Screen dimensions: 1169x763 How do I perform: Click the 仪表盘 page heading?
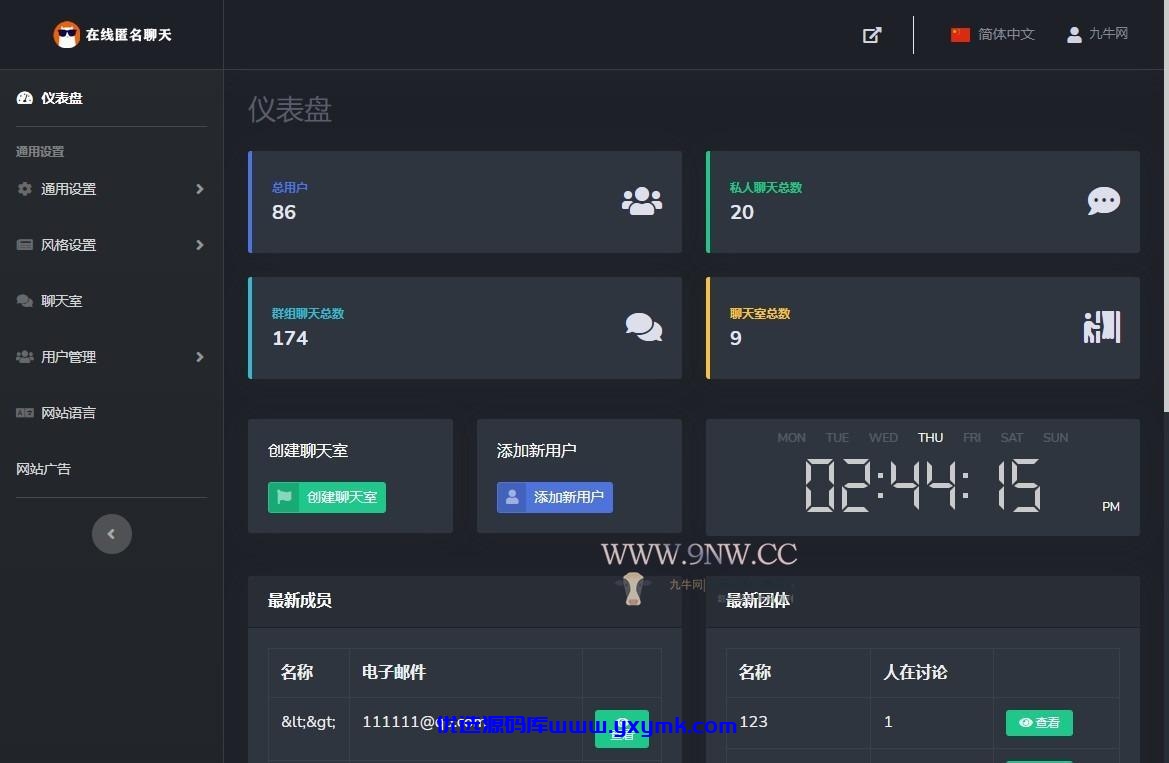[290, 110]
